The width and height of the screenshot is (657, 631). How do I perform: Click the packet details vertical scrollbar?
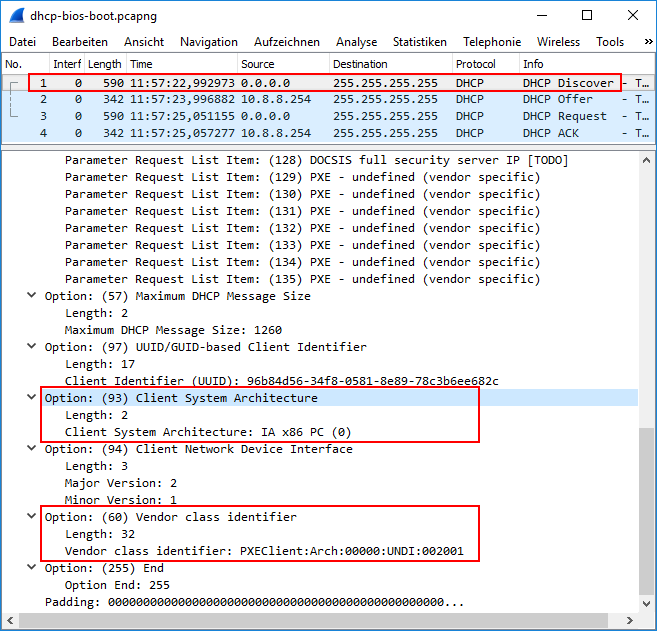[647, 500]
